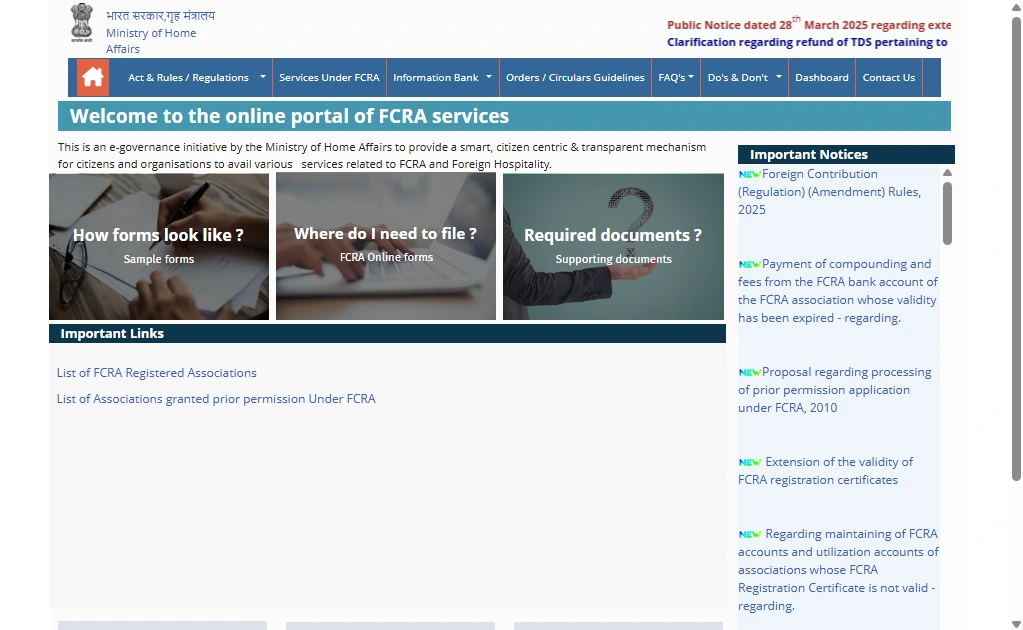This screenshot has height=630, width=1023.
Task: Open List of Associations granted prior permission link
Action: point(216,399)
